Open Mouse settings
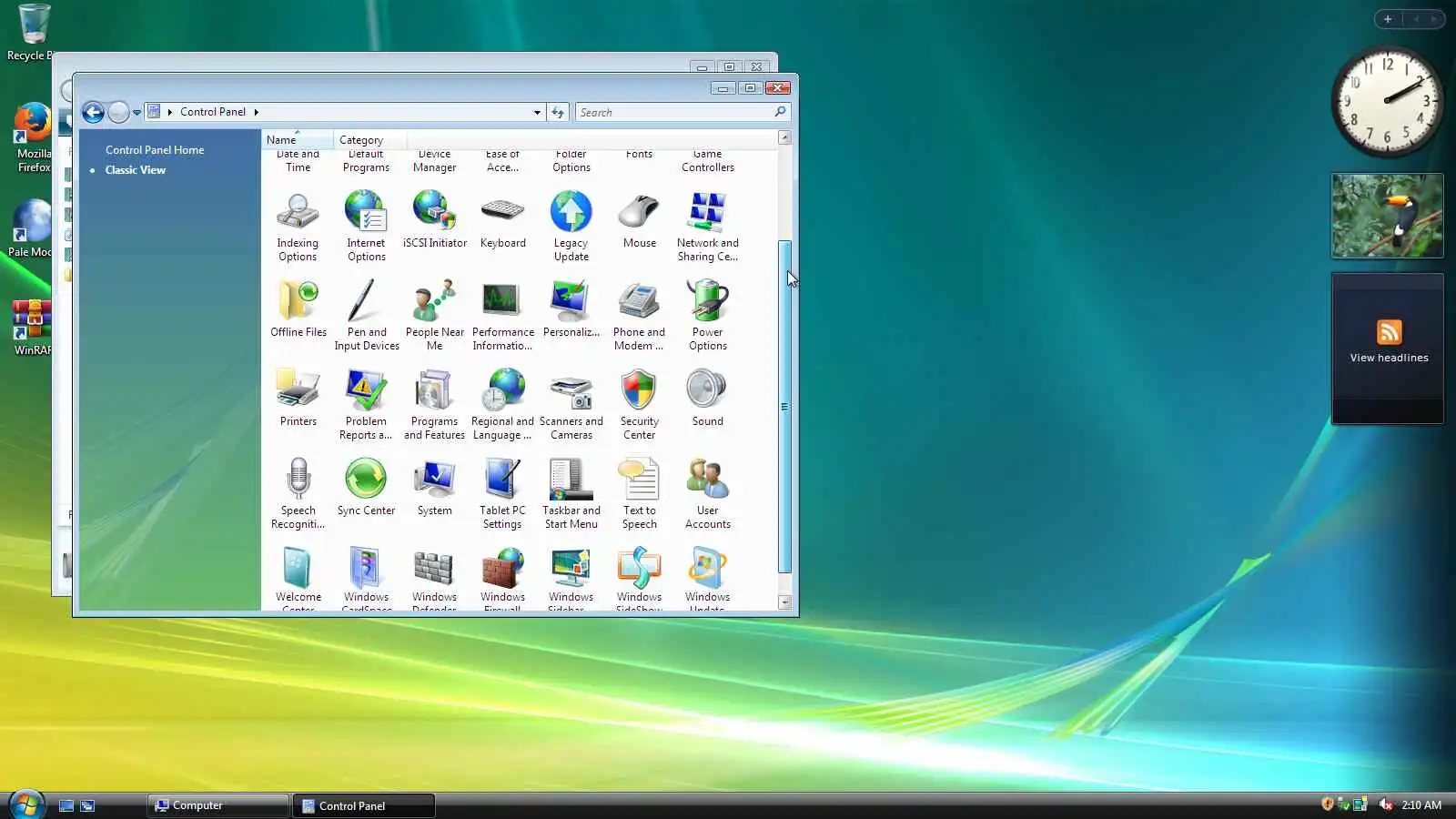This screenshot has height=819, width=1456. tap(640, 220)
